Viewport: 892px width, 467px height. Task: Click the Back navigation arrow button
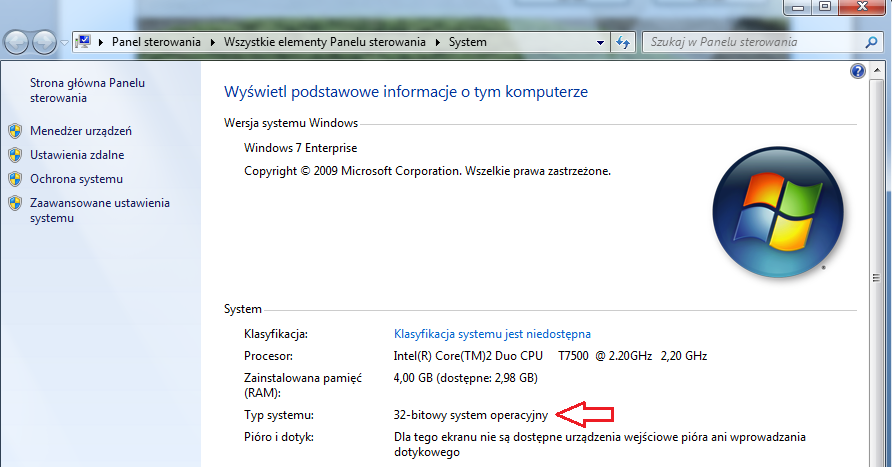pyautogui.click(x=16, y=42)
